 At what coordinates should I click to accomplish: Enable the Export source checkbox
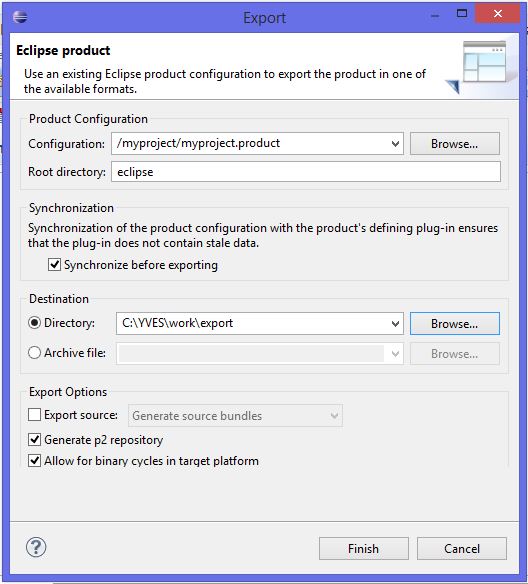coord(35,415)
